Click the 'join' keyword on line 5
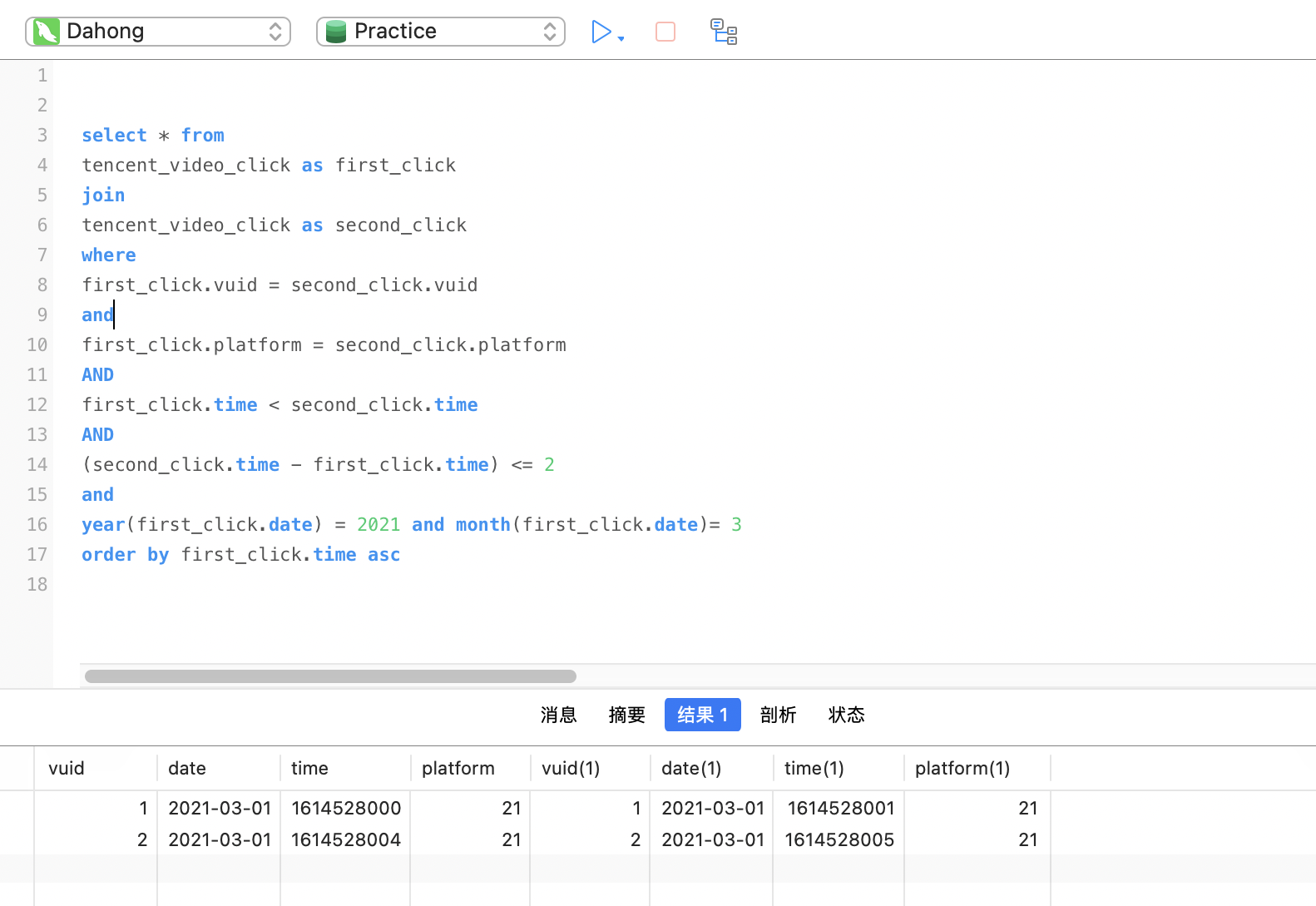 pos(103,195)
